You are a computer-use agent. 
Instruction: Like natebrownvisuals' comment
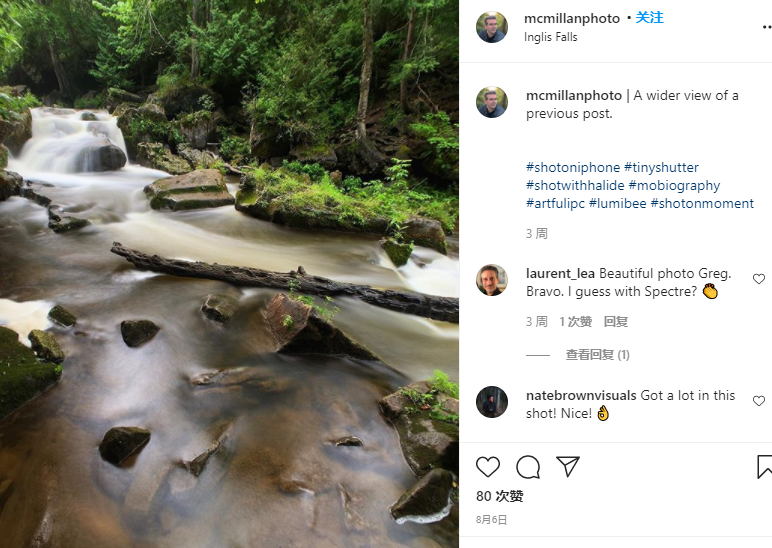click(x=759, y=401)
